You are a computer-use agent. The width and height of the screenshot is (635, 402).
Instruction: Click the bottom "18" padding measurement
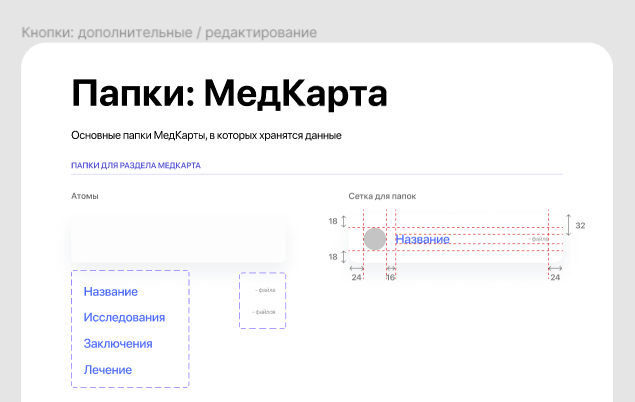(333, 257)
